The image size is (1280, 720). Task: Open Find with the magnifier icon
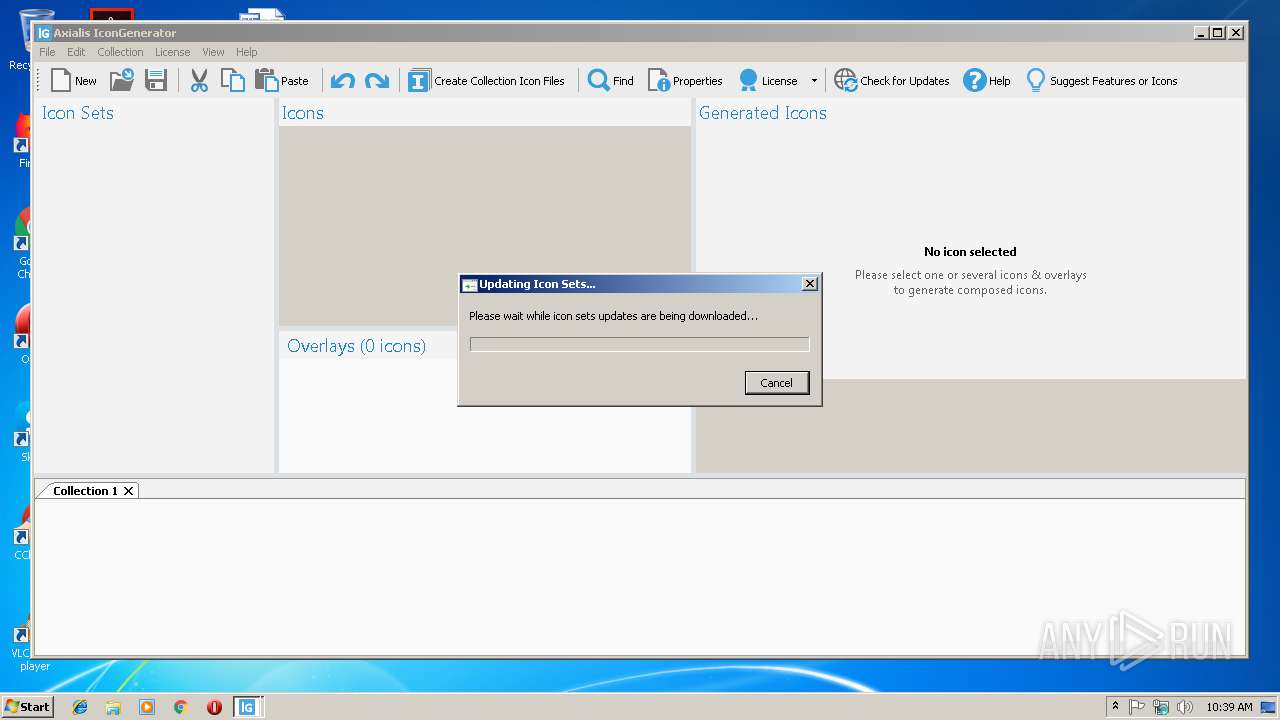(x=611, y=81)
